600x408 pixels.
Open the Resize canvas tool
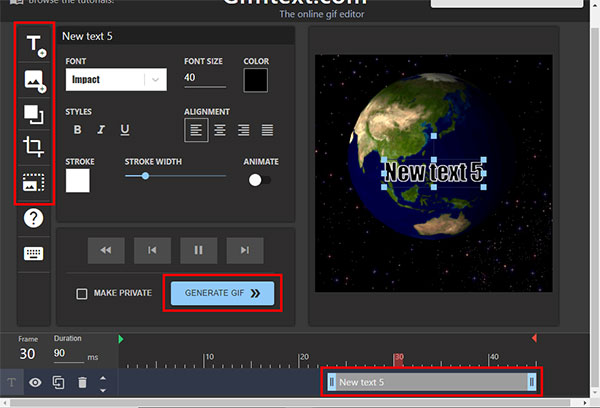click(34, 114)
